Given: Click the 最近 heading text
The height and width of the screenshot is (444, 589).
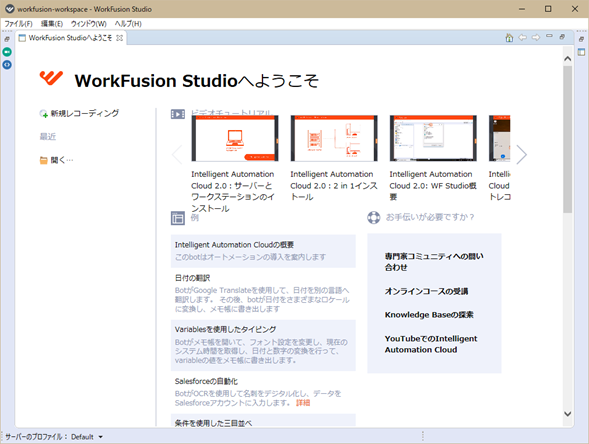Looking at the screenshot, I should pyautogui.click(x=48, y=137).
